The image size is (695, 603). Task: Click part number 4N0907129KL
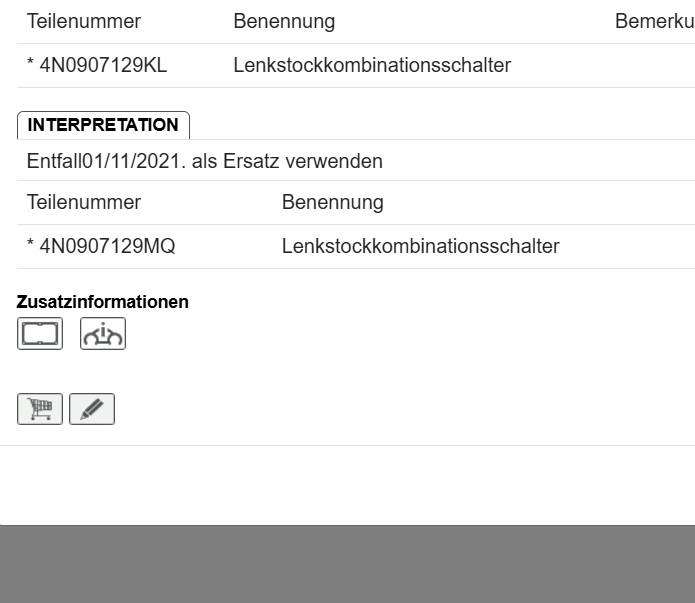point(104,66)
